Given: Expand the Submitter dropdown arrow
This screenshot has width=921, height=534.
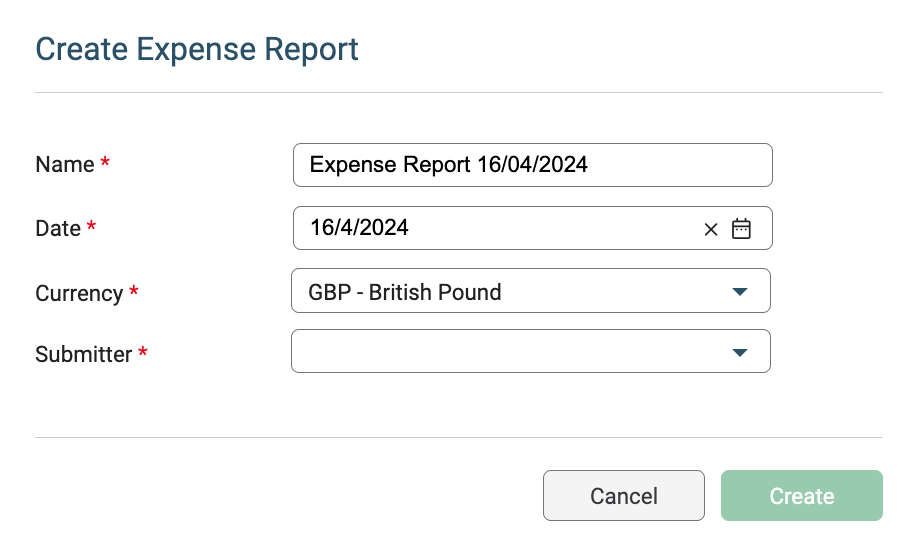Looking at the screenshot, I should pos(740,352).
